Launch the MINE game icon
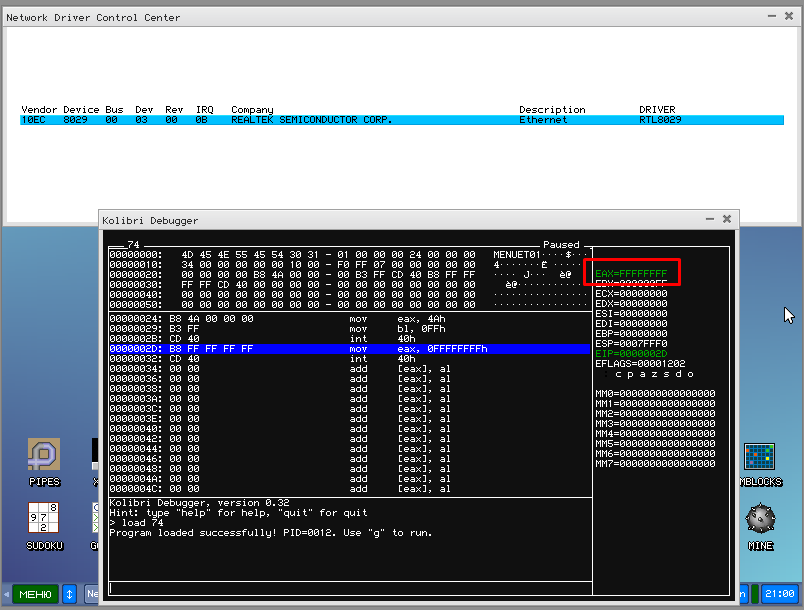Screen dimensions: 804x610 760,519
